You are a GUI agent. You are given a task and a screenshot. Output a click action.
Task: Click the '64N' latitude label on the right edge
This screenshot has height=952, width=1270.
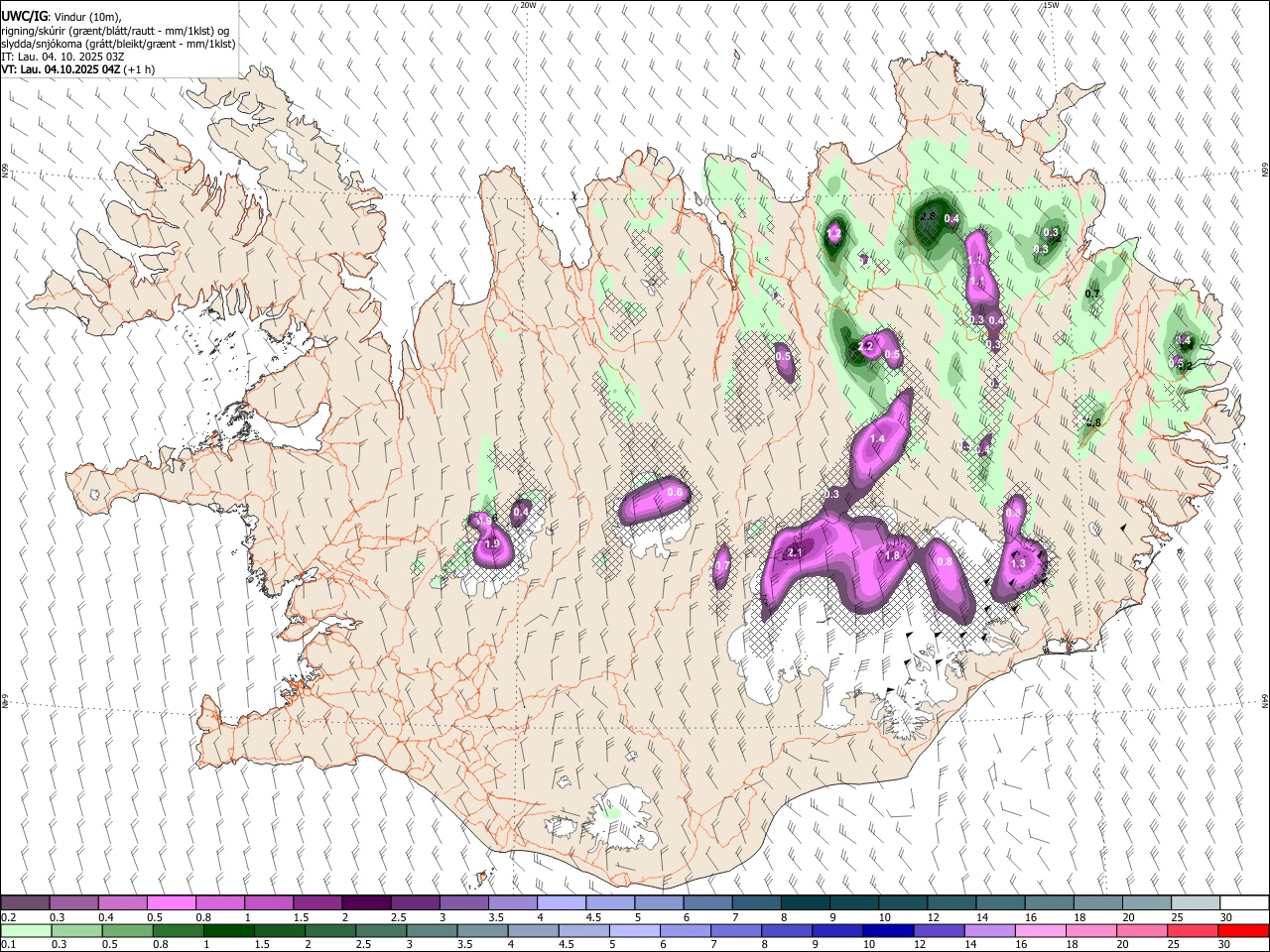click(x=1265, y=700)
